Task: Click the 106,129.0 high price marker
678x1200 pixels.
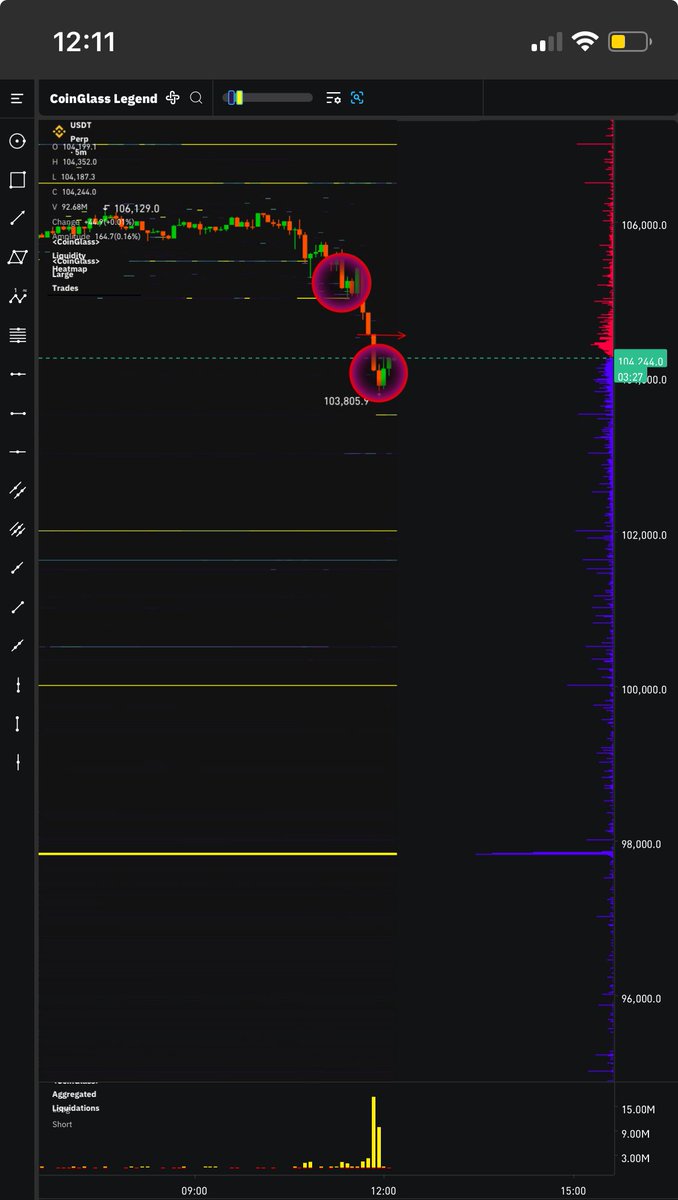Action: 131,209
